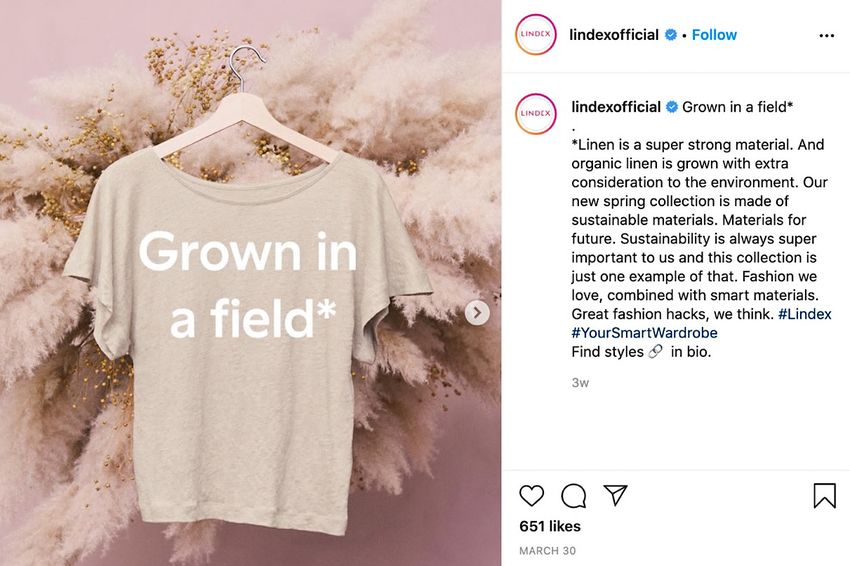Click the link emoji in caption
The width and height of the screenshot is (850, 566).
(x=655, y=352)
